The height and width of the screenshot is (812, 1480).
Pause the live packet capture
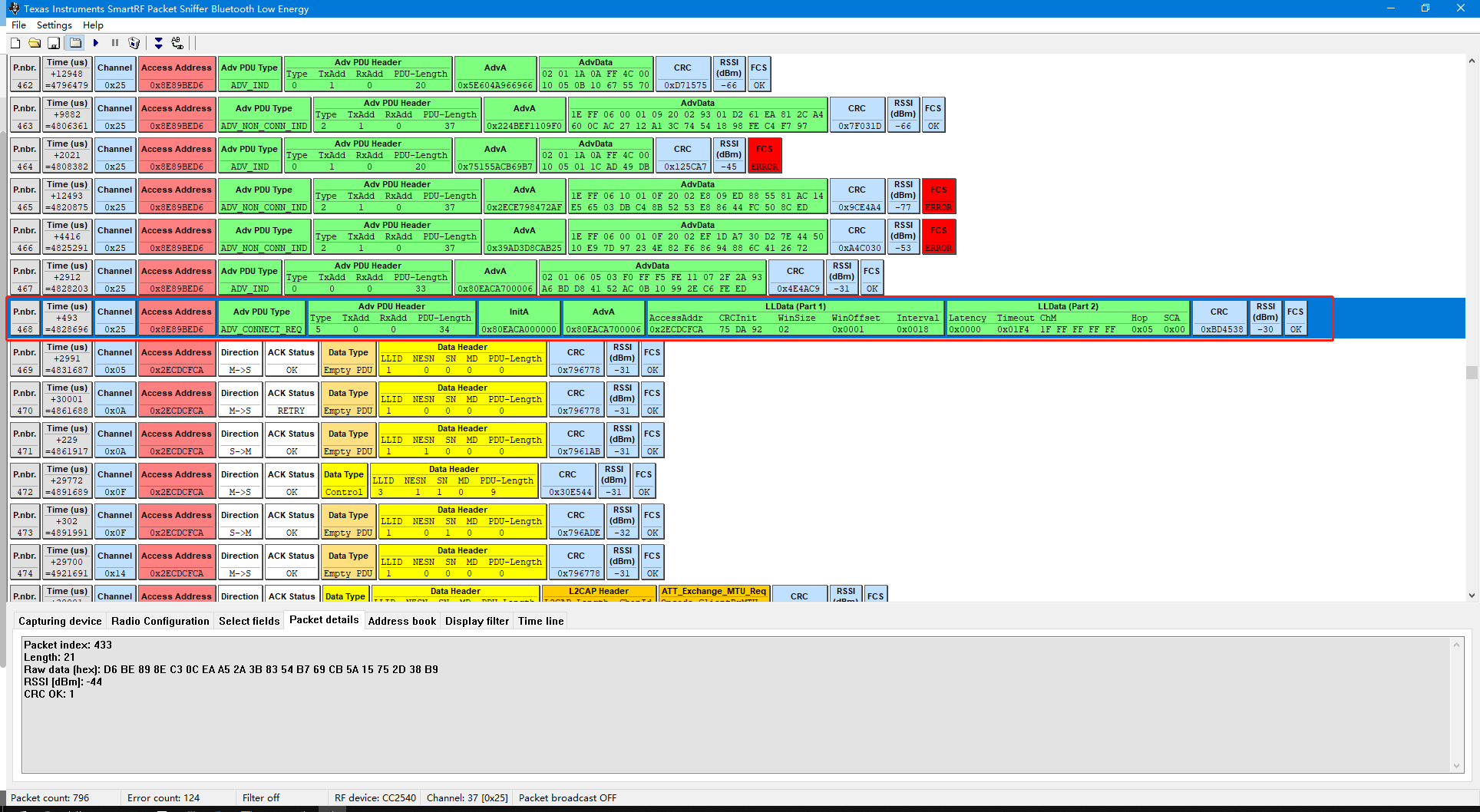(114, 42)
